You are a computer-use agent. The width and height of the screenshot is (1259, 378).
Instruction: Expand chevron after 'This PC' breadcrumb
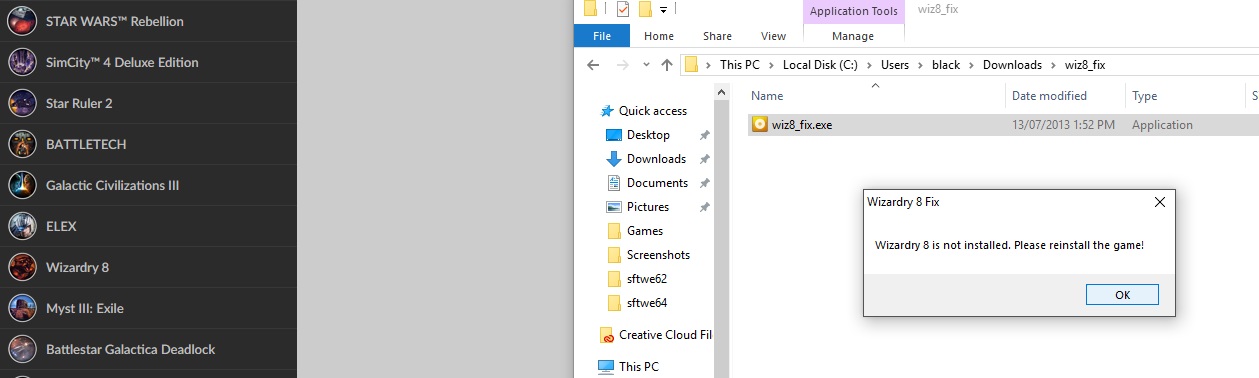(771, 65)
